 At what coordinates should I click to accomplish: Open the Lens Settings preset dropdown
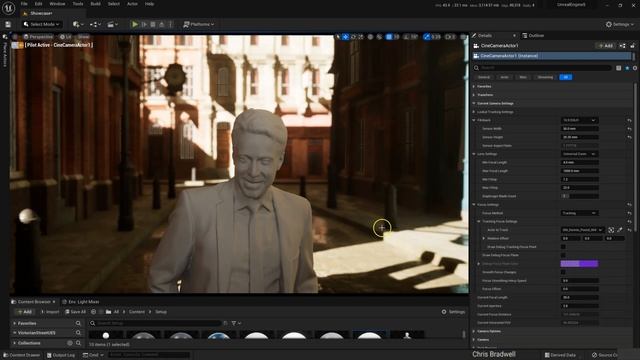[579, 154]
